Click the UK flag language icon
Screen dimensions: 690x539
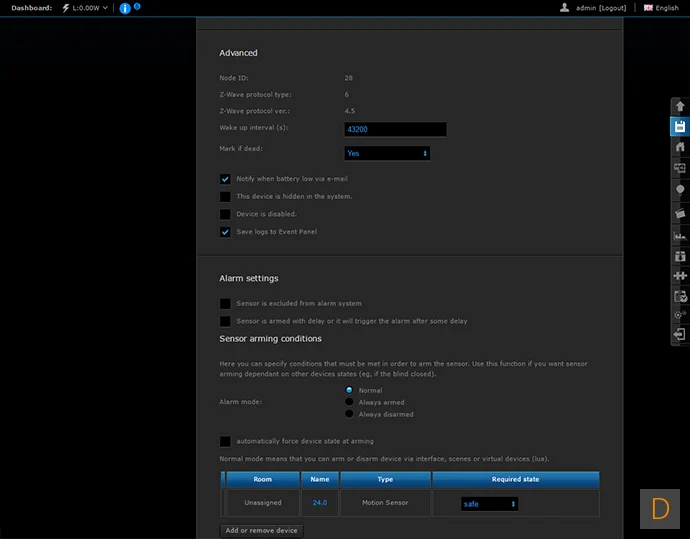(x=648, y=8)
